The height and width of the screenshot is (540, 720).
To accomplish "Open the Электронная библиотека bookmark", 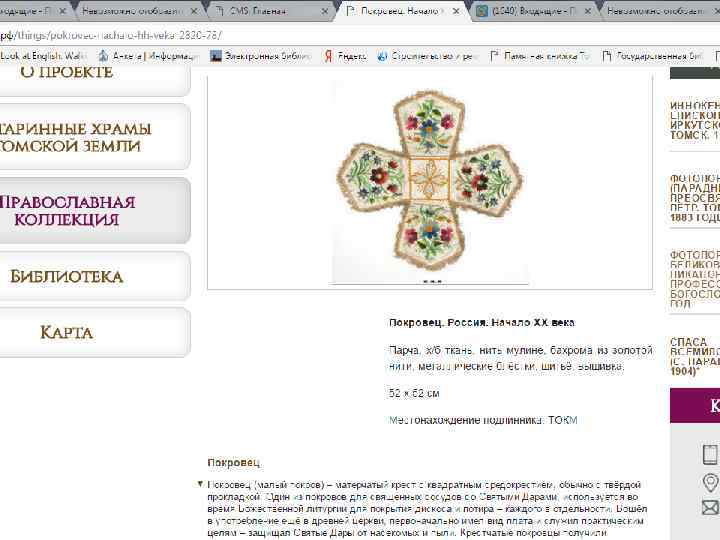I will point(261,56).
